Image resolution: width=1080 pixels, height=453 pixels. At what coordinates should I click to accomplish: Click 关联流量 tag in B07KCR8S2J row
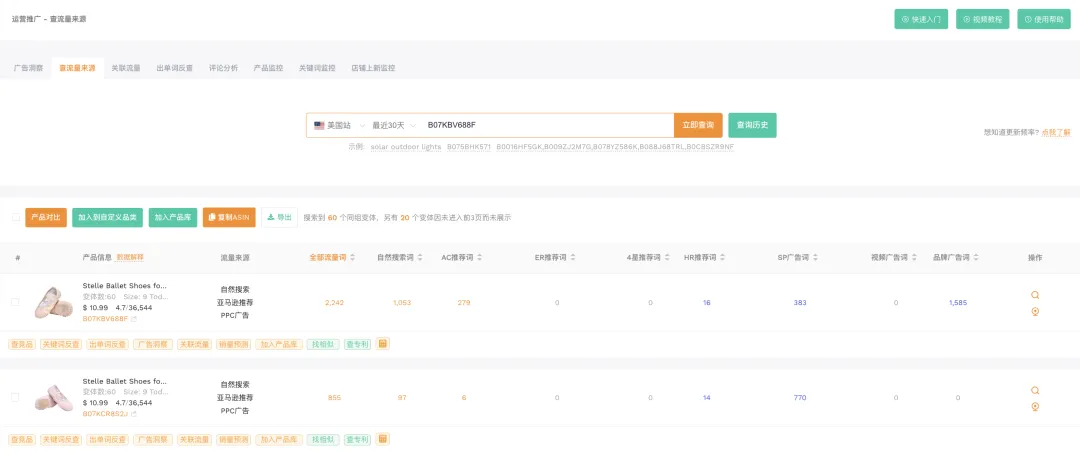[193, 439]
